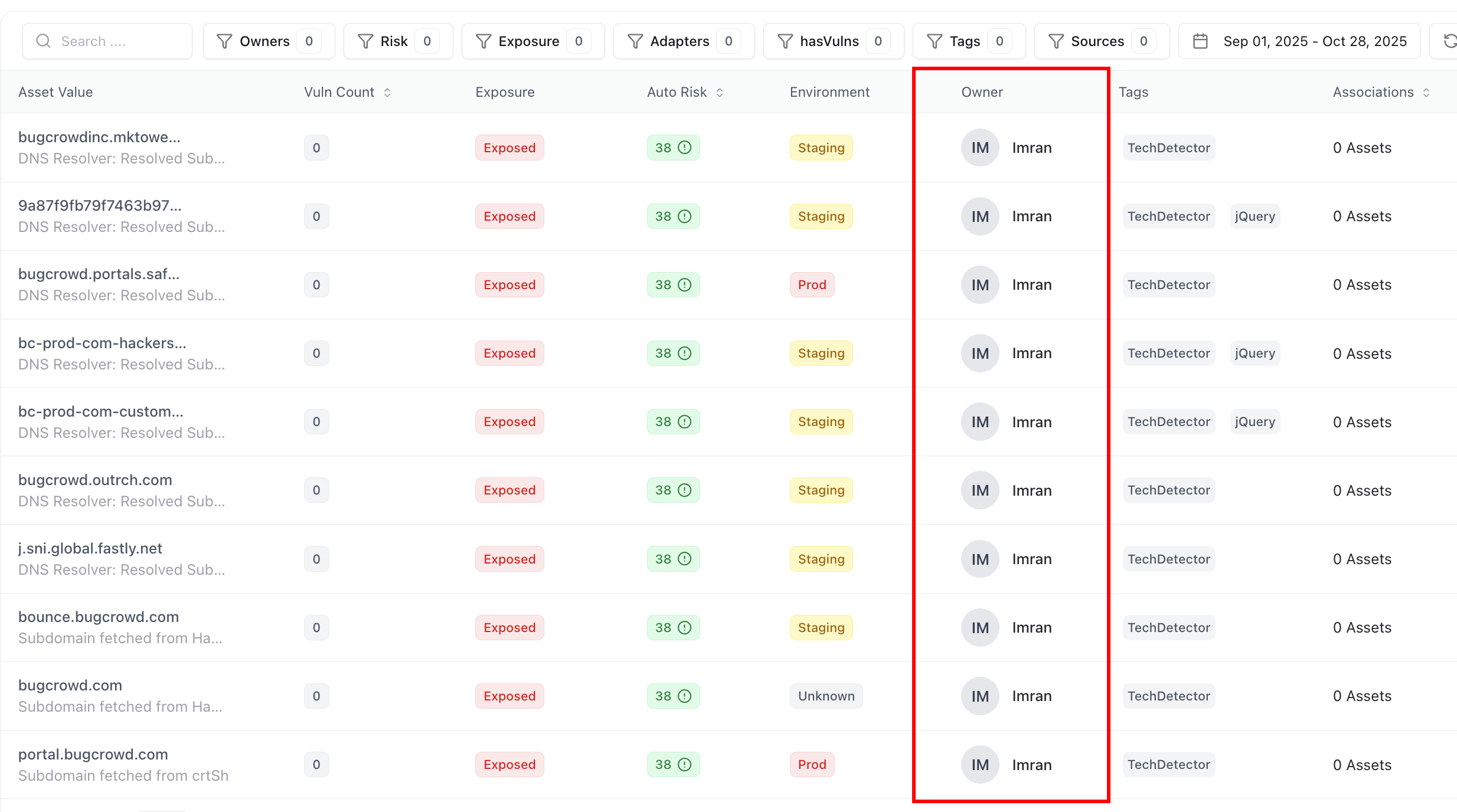Click info icon in portal.bugcrowd.com risk badge
Screen dimensions: 1457x812
[684, 765]
